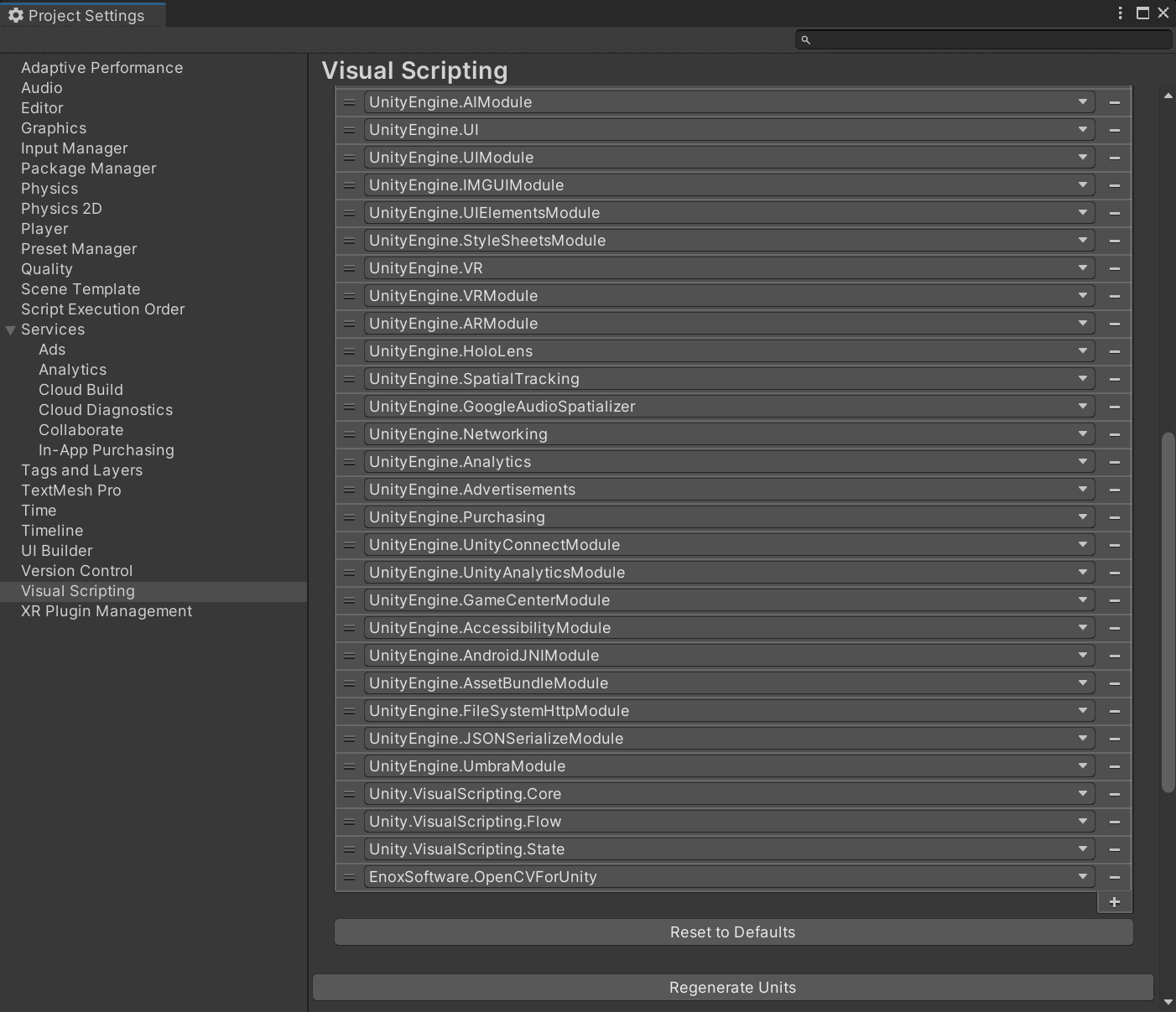Maximize the Project Settings window
This screenshot has height=1012, width=1176.
coord(1142,13)
